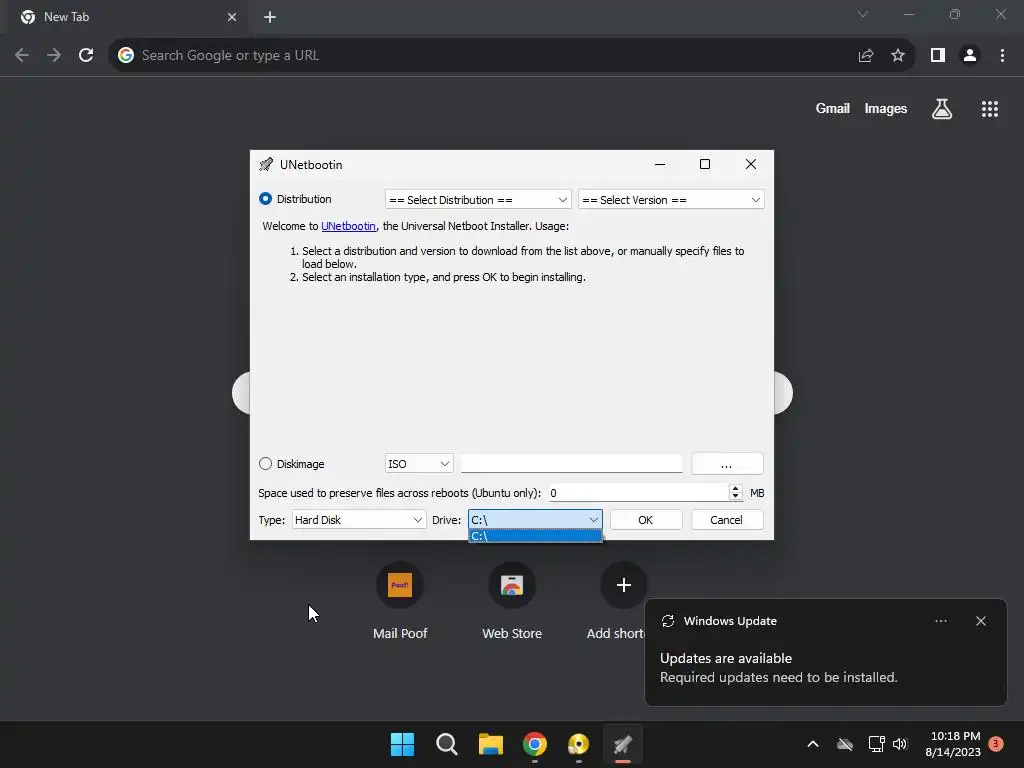This screenshot has height=768, width=1024.
Task: Open the Select Distribution dropdown
Action: [x=478, y=200]
